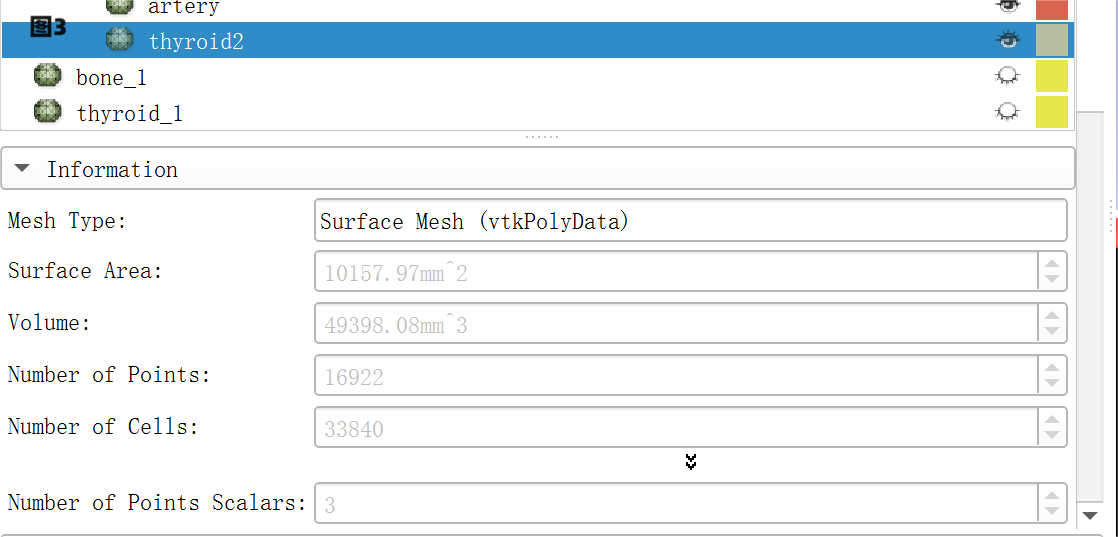Decrease Volume stepper value
The width and height of the screenshot is (1118, 537).
click(x=1051, y=331)
